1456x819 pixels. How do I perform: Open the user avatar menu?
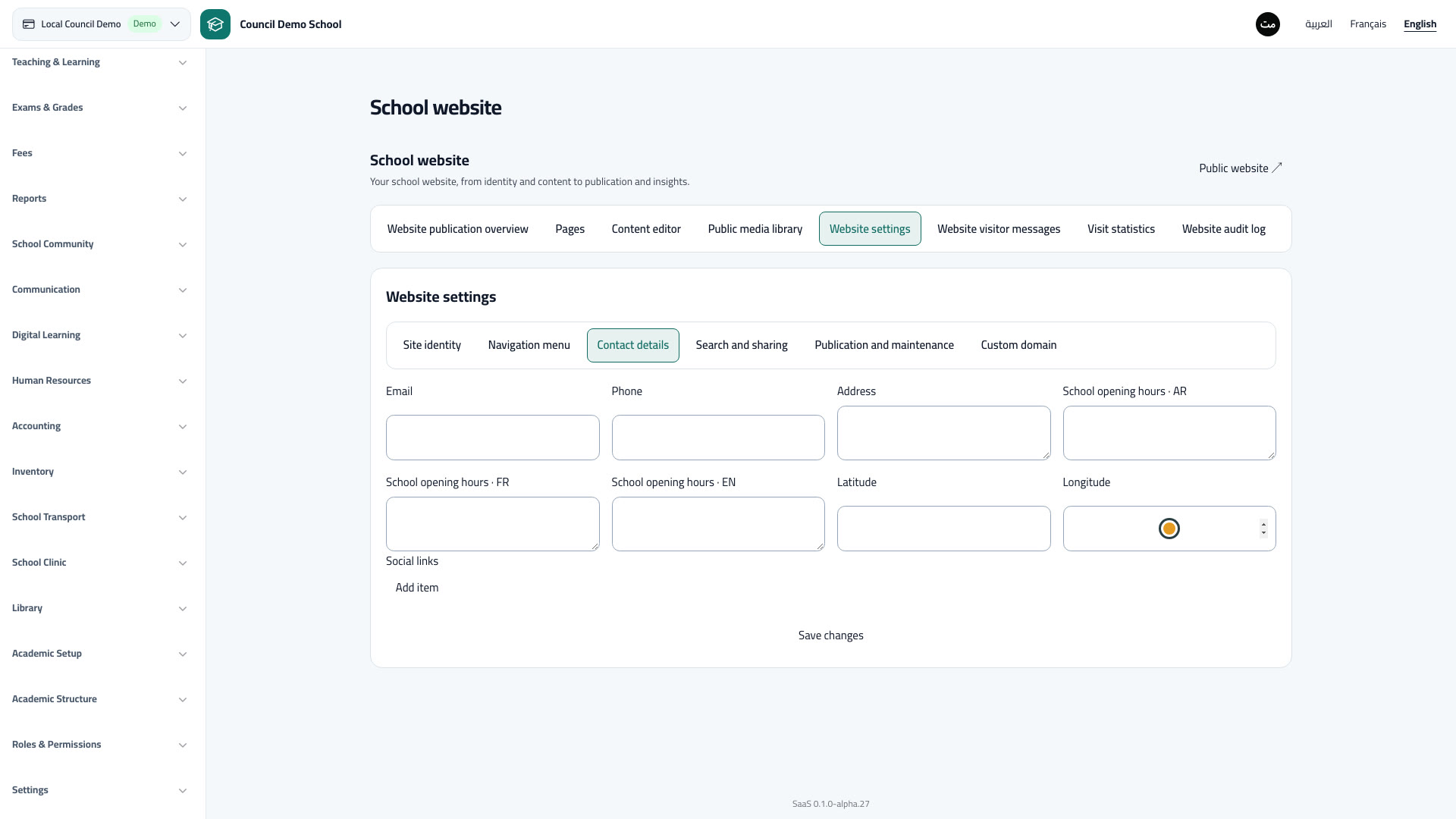1268,24
